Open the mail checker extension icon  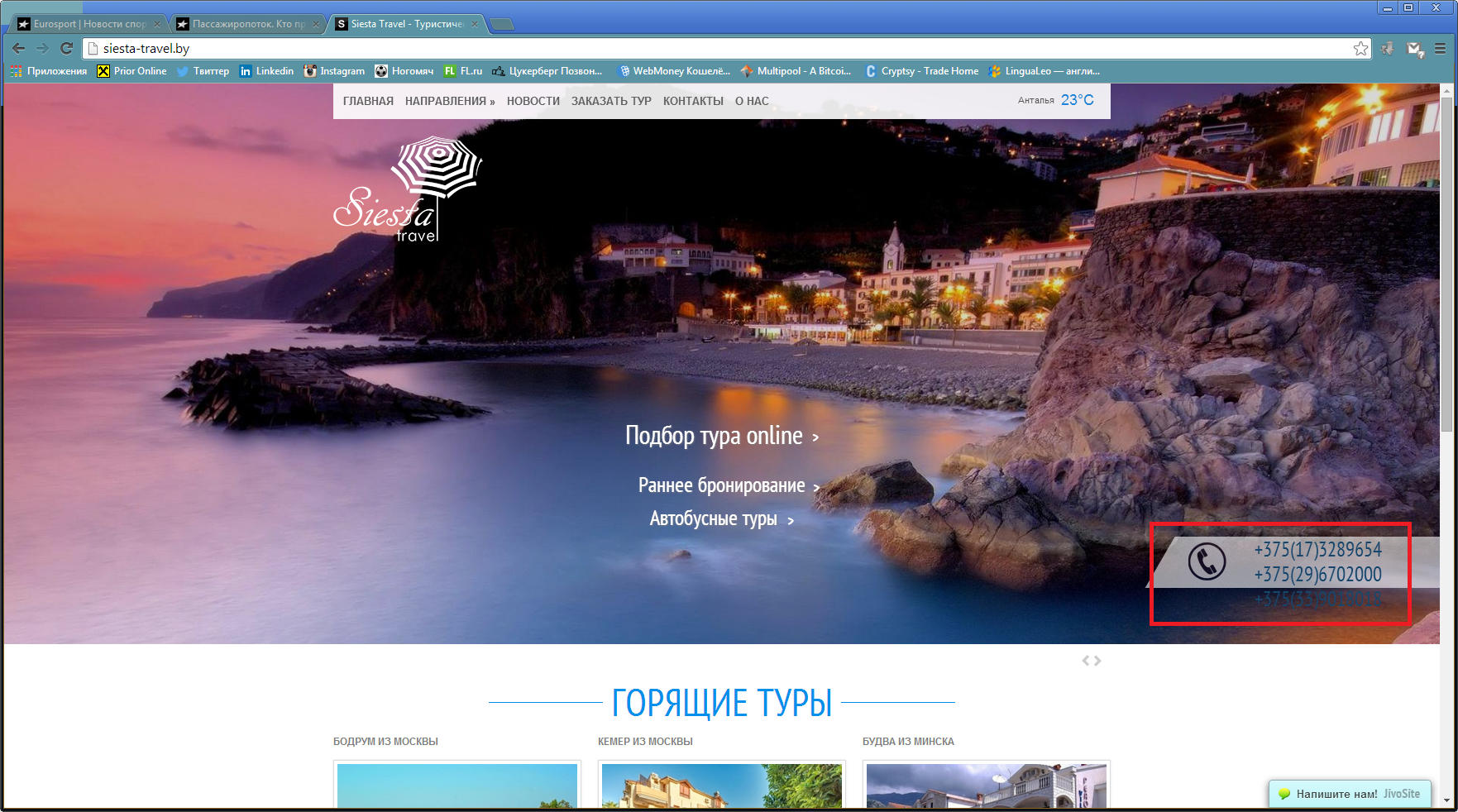tap(1415, 49)
